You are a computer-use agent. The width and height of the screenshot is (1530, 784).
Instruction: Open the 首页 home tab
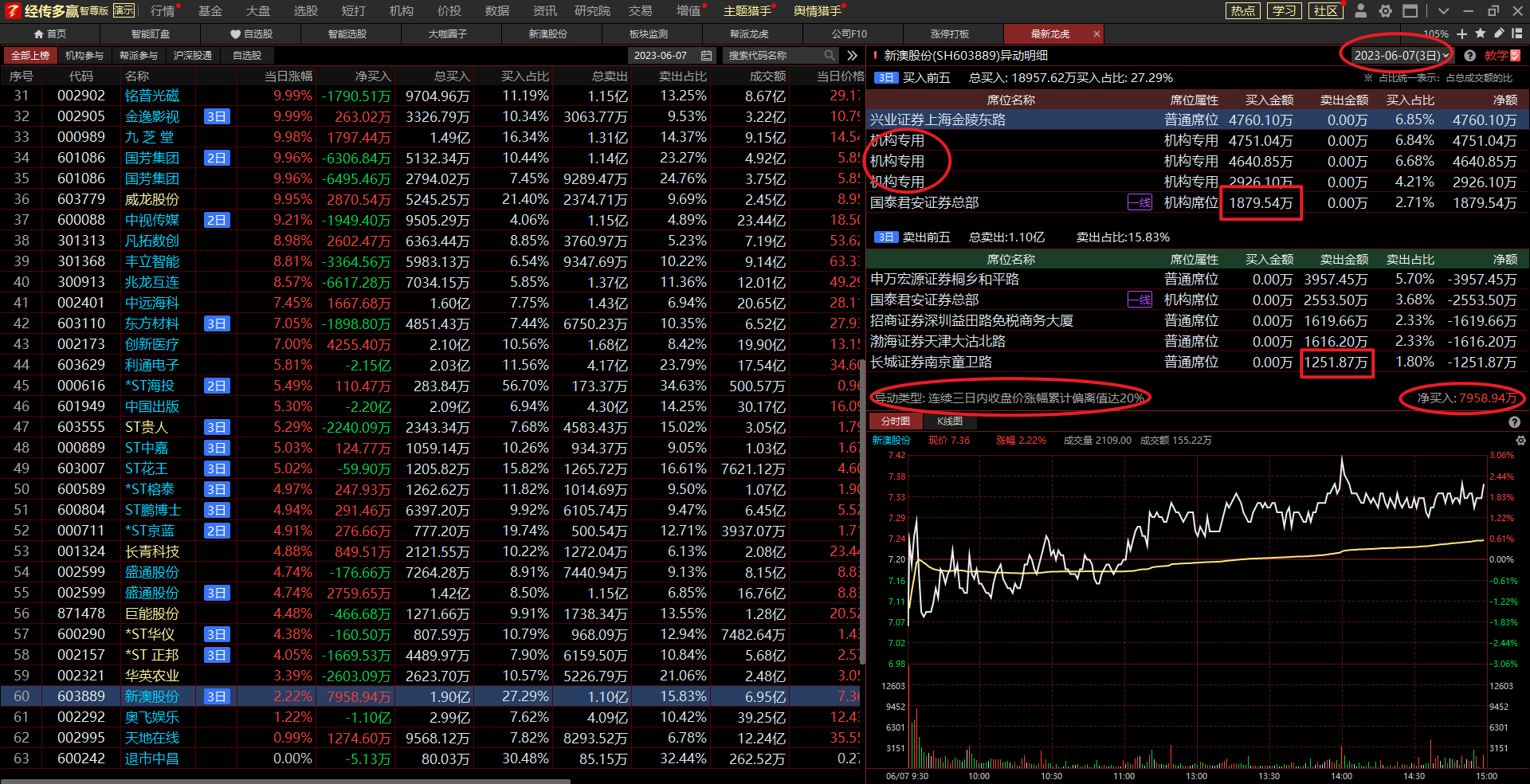click(49, 33)
